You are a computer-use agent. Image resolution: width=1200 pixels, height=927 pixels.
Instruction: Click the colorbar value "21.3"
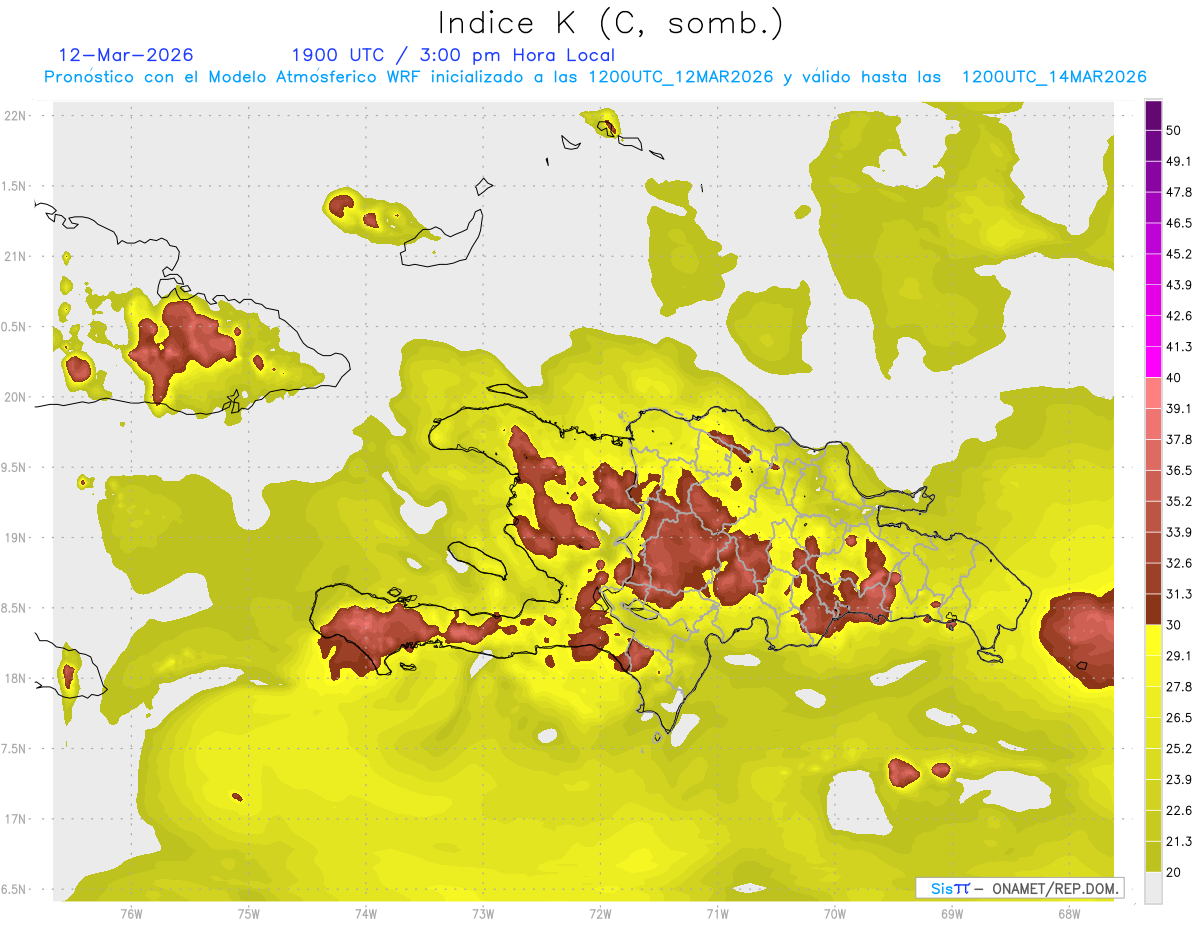pyautogui.click(x=1179, y=841)
